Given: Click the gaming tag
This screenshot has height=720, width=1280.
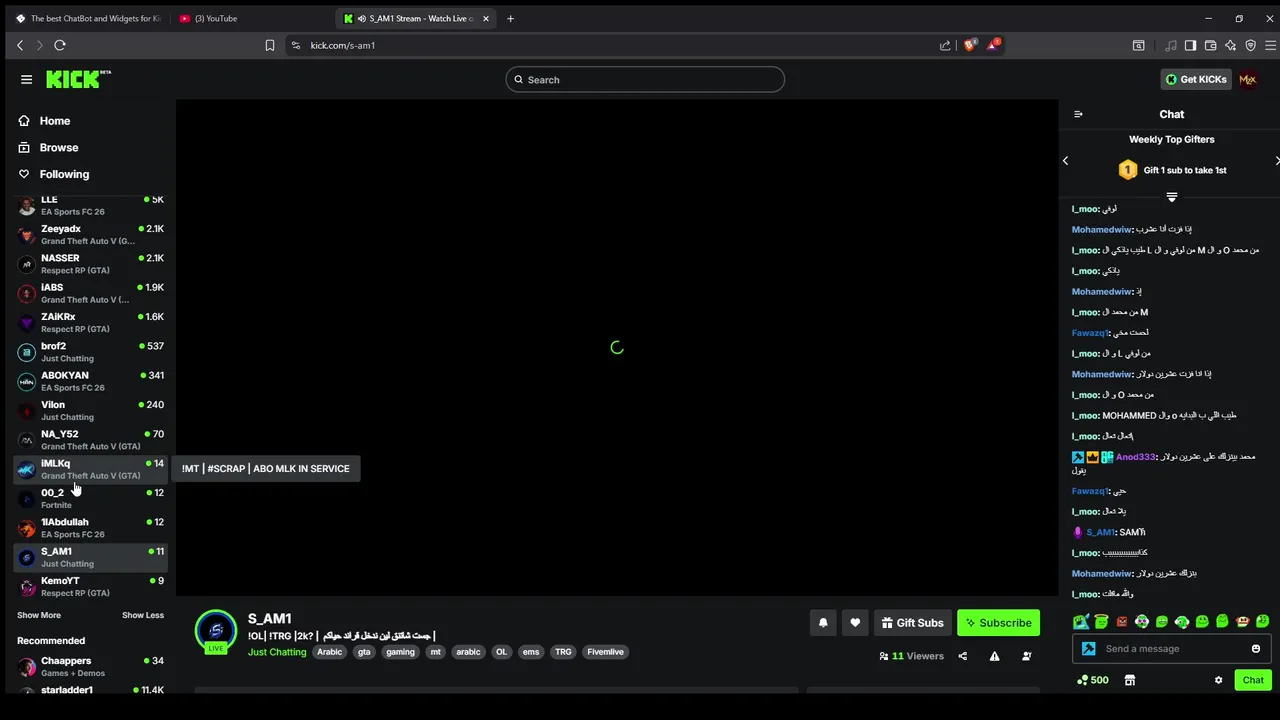Looking at the screenshot, I should tap(400, 652).
